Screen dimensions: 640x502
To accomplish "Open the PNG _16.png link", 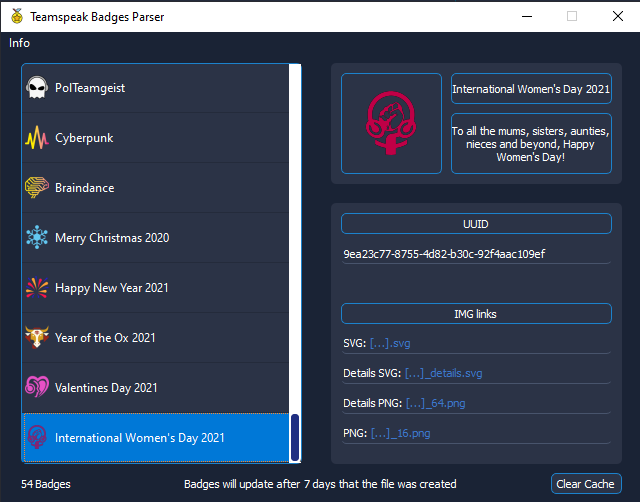I will point(401,433).
